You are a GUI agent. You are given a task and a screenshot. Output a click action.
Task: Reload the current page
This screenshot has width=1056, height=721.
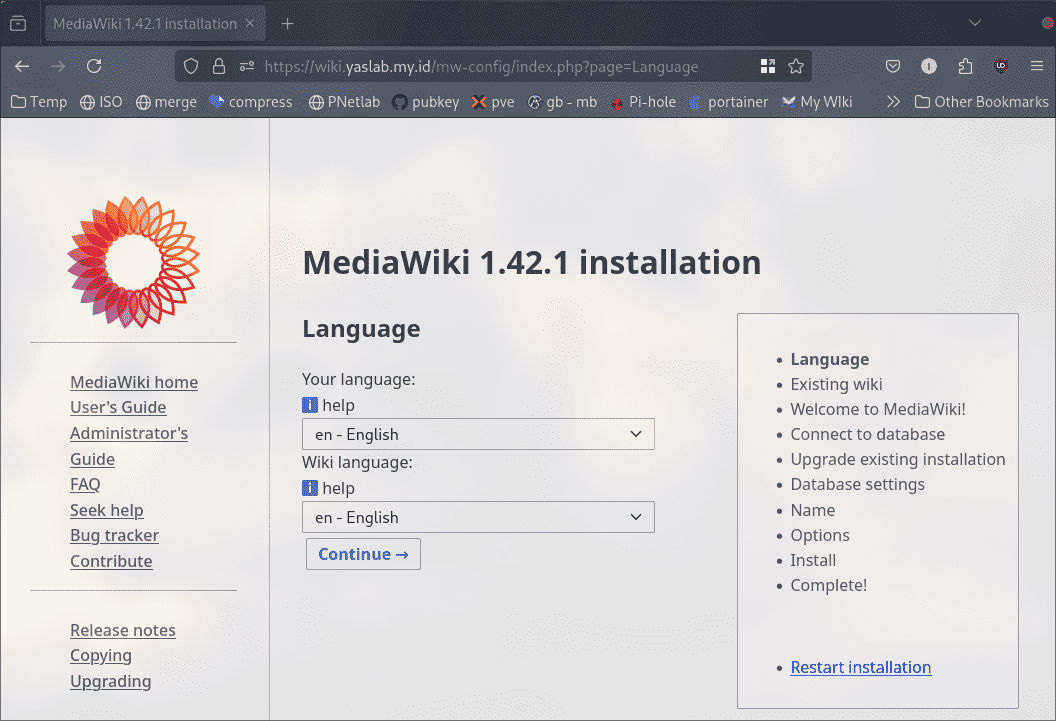(x=94, y=66)
